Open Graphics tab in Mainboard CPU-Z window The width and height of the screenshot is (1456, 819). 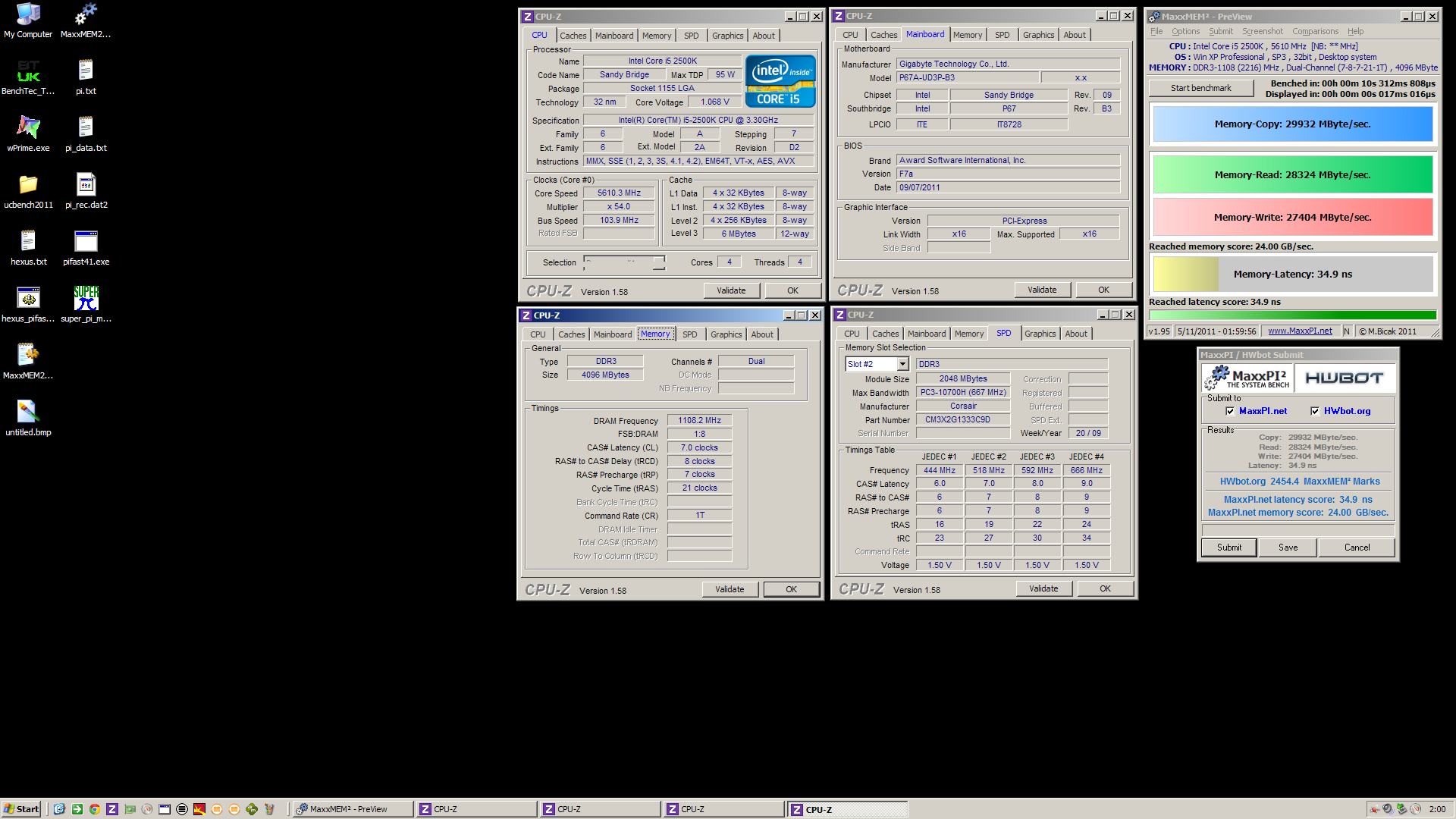[1038, 35]
